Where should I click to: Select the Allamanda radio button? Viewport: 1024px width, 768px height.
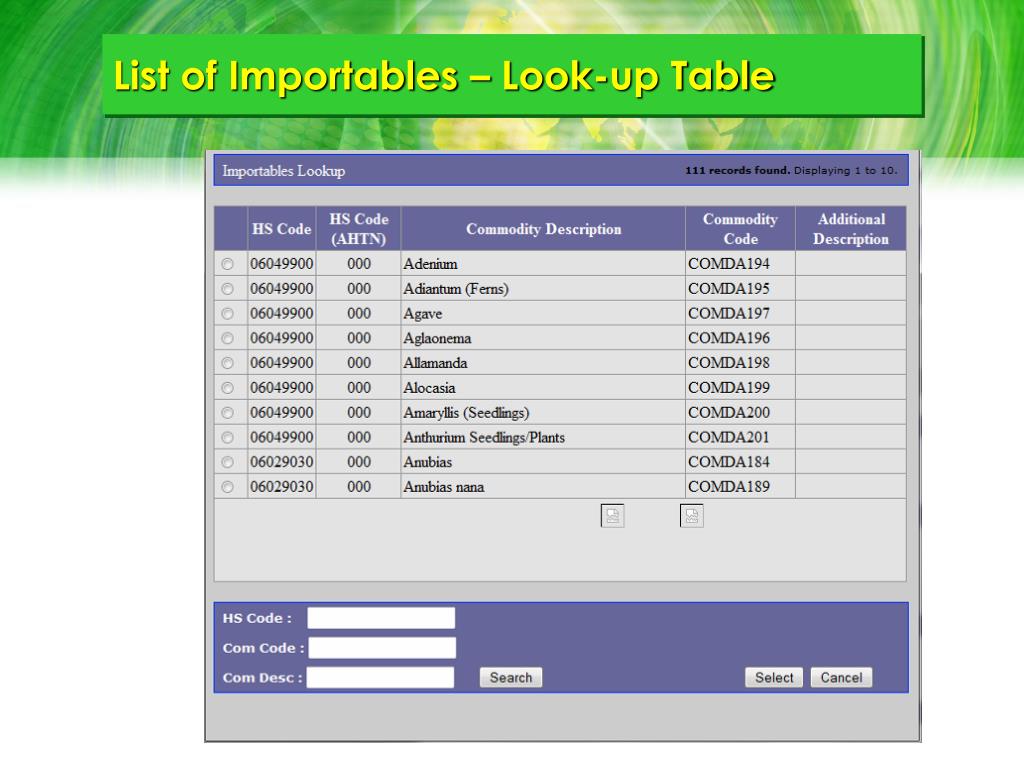(x=227, y=363)
